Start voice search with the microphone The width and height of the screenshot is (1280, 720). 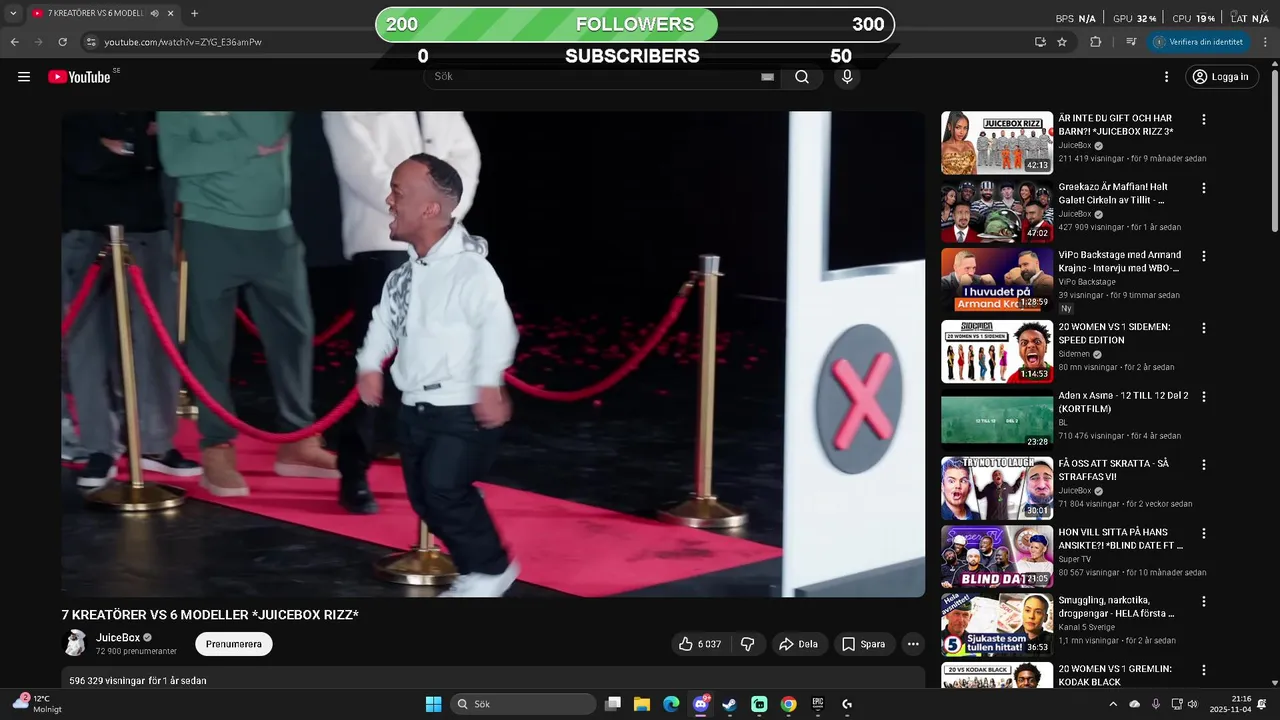point(847,77)
